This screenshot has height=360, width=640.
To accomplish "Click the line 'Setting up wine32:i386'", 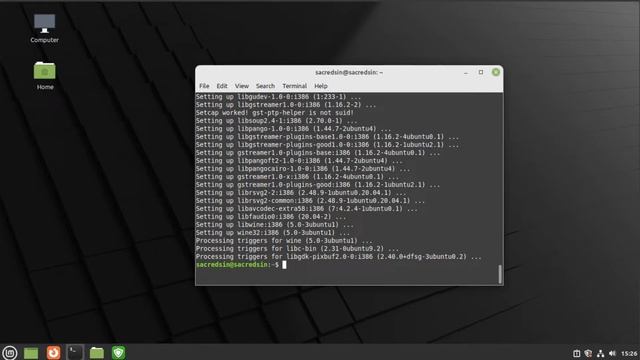I will 272,233.
